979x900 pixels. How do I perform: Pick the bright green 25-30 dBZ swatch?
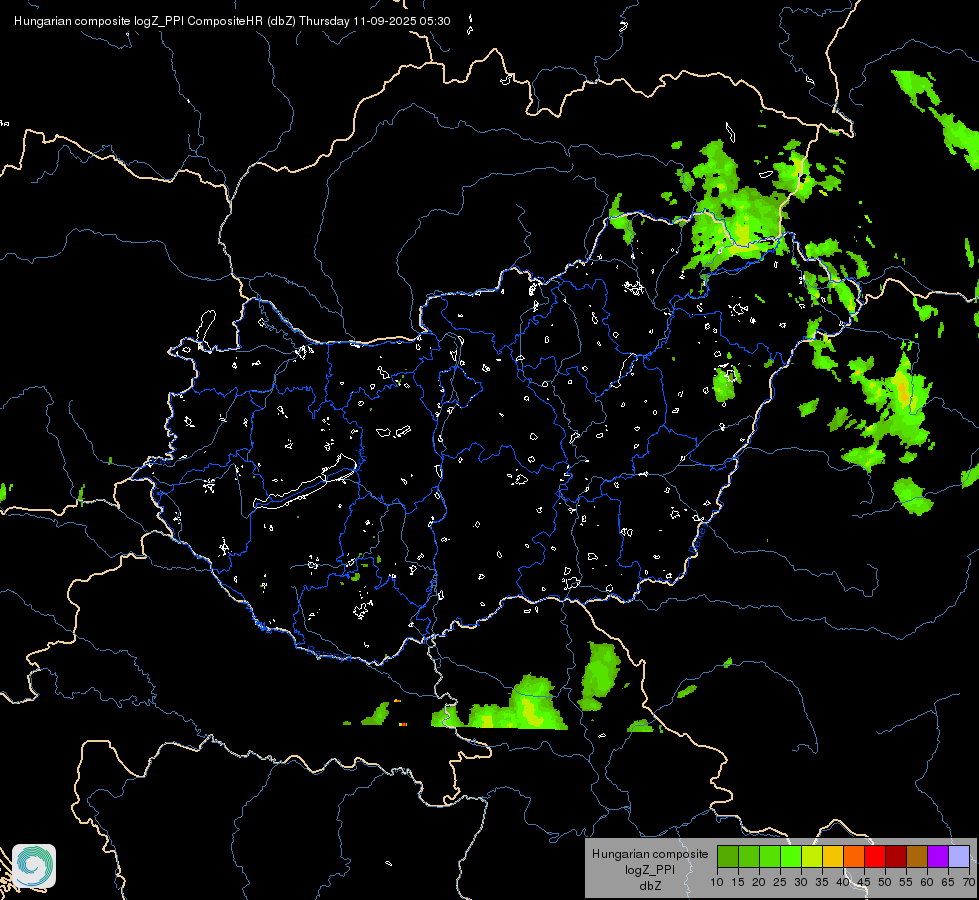click(790, 856)
